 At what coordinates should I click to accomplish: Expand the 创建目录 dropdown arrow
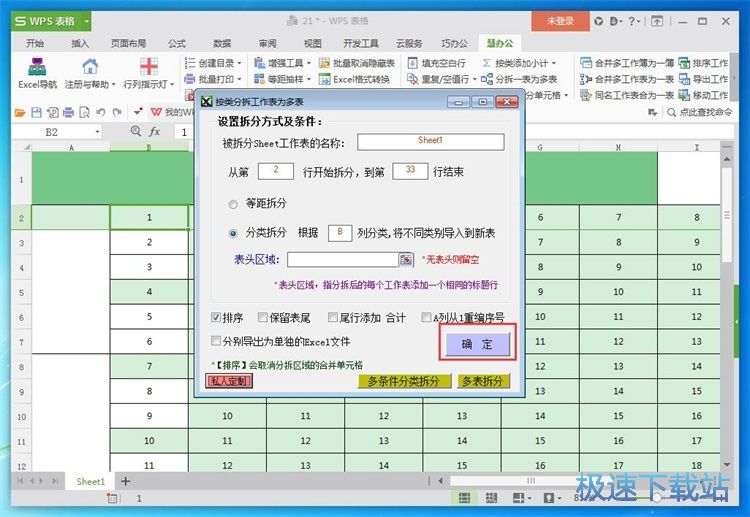coord(240,63)
